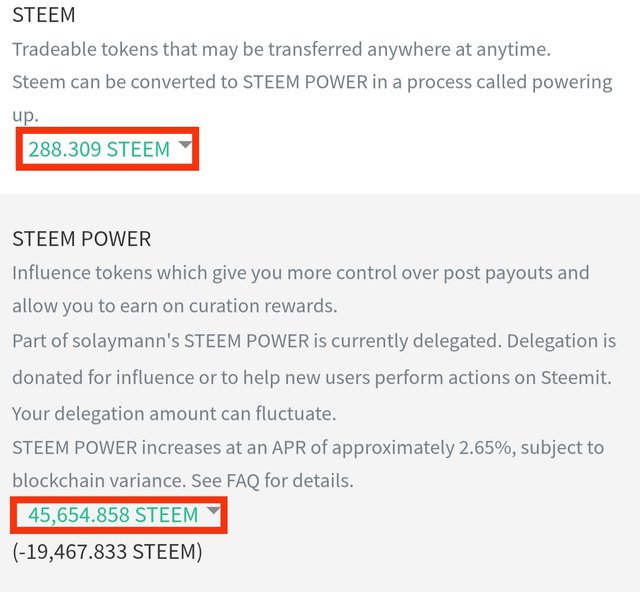The image size is (640, 592).
Task: Click the arrow beside 45,654.858 STEEM
Action: tap(212, 513)
